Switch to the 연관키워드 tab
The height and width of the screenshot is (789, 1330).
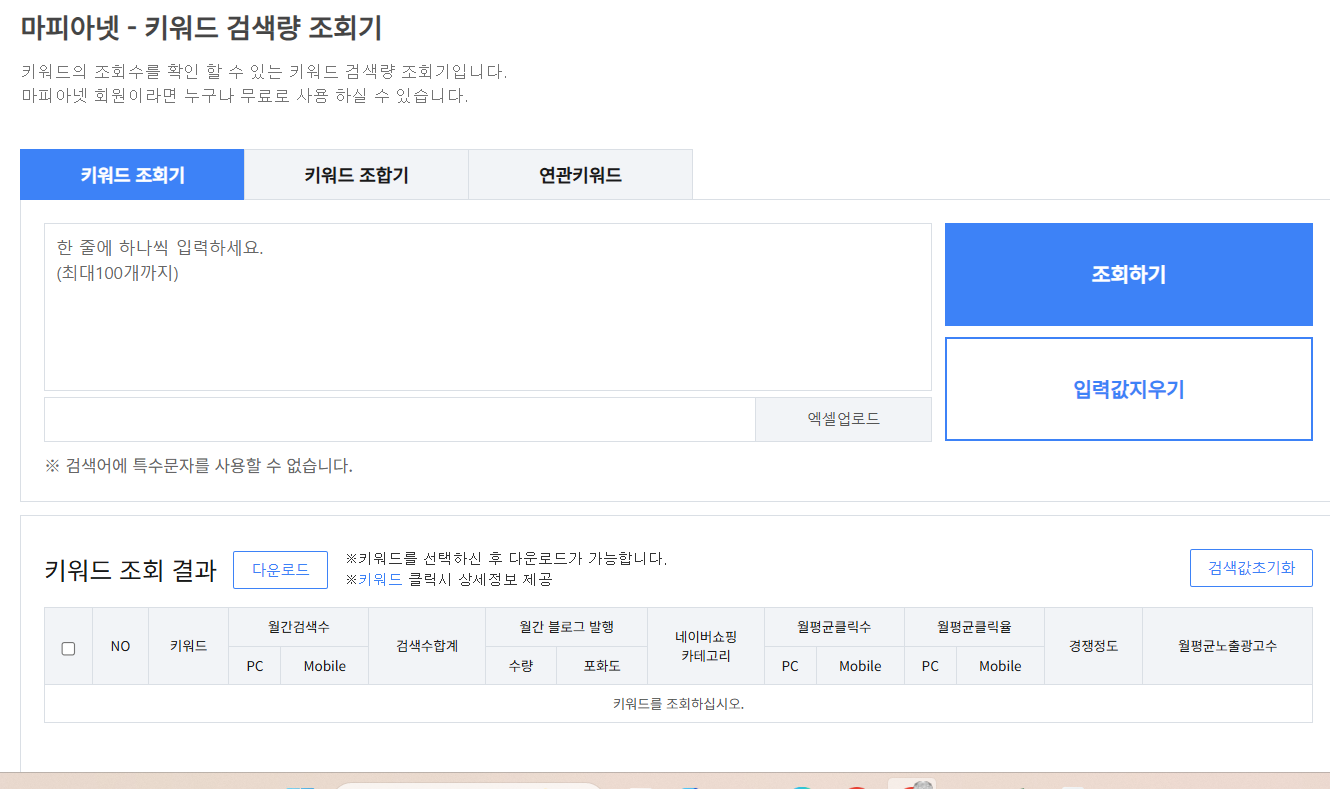tap(580, 174)
